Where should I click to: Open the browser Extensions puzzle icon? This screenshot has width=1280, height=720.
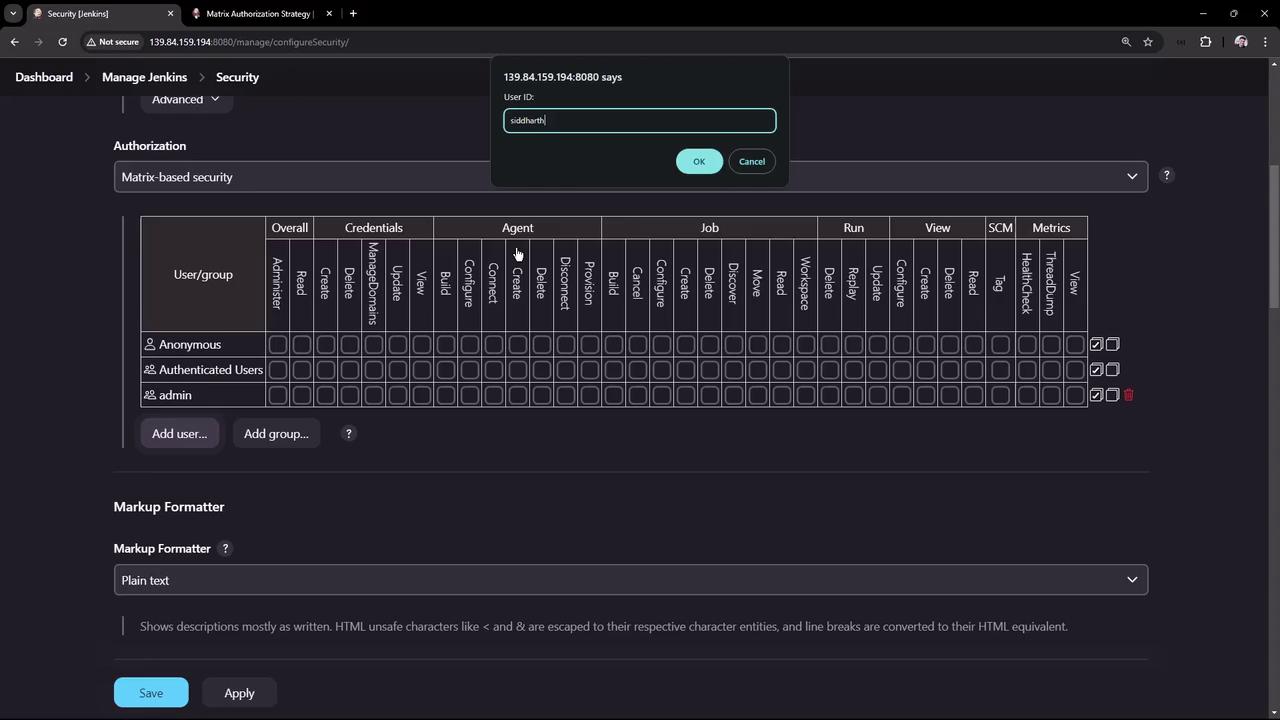[1205, 42]
